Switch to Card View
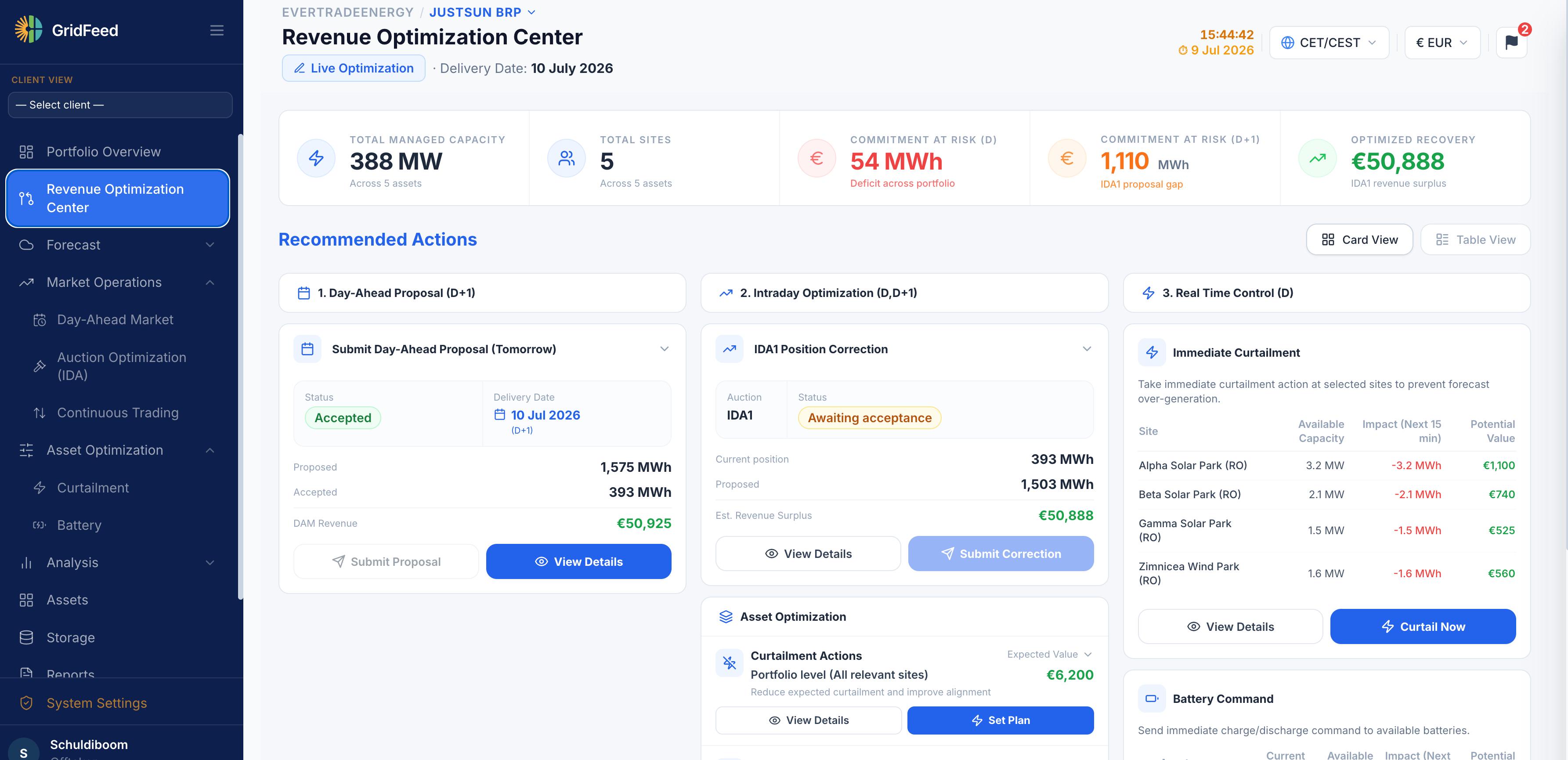 (x=1359, y=239)
